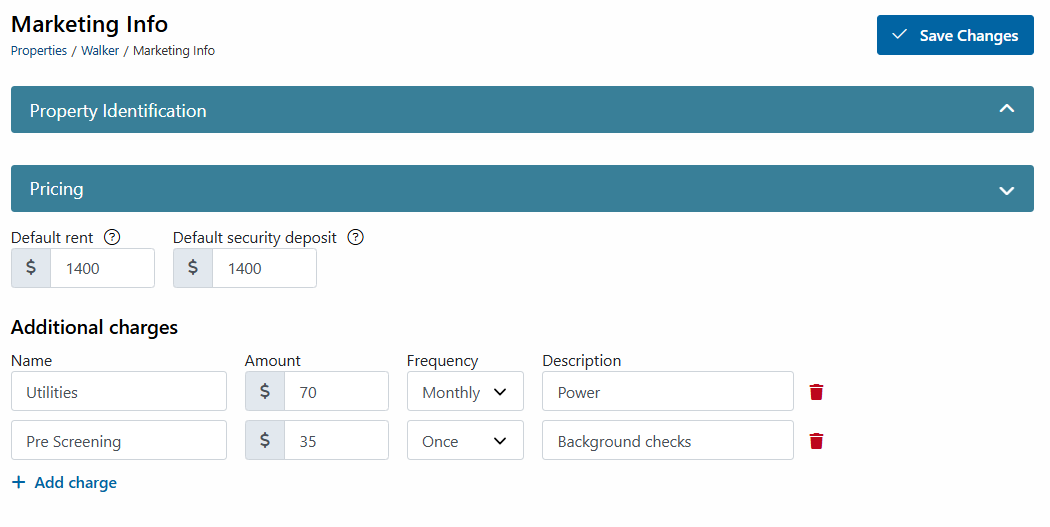This screenshot has width=1050, height=527.
Task: Open the Once frequency dropdown
Action: click(x=465, y=441)
